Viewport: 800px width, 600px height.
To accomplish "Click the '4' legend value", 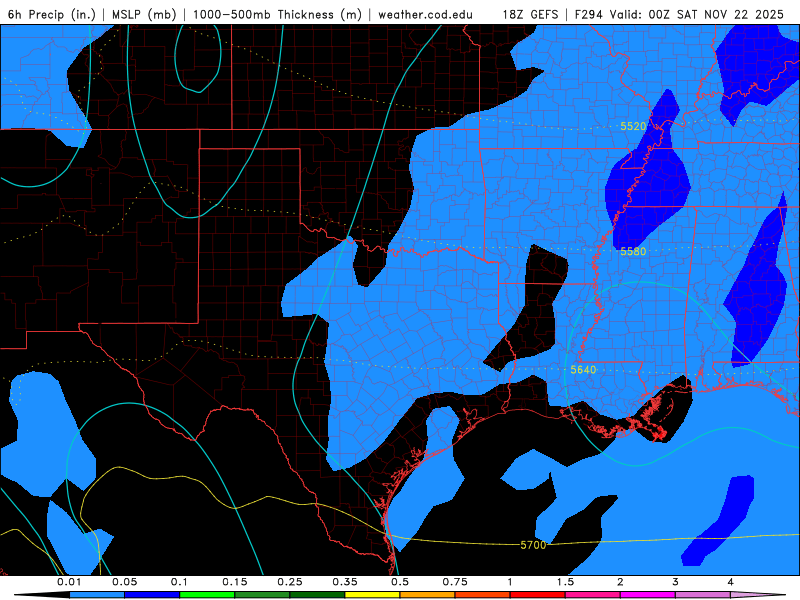I will pyautogui.click(x=731, y=582).
